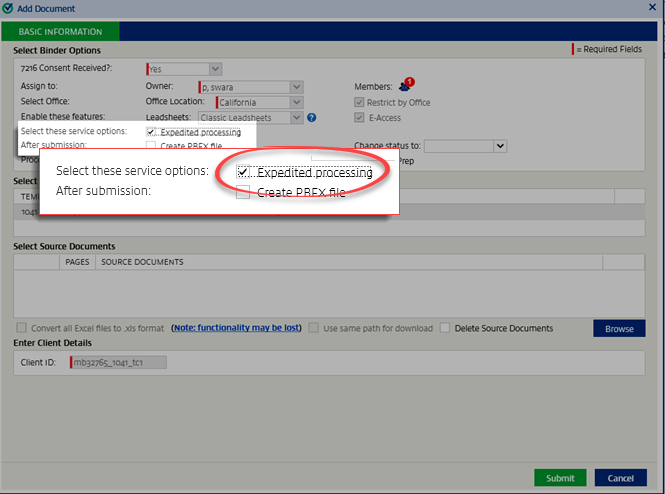Screen dimensions: 665x494
Task: Open the 'functionality may be lost' note link
Action: pos(237,328)
